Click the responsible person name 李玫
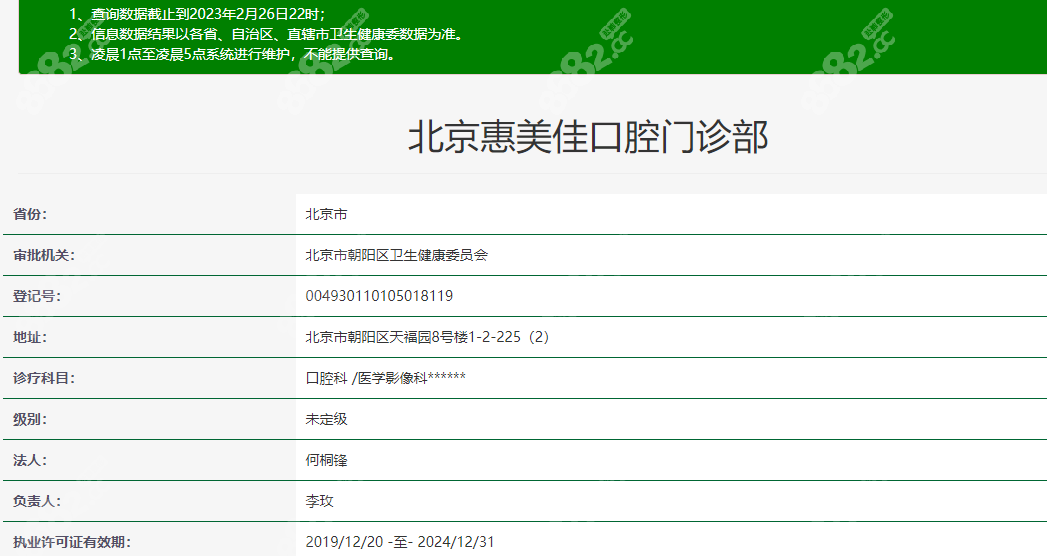 pos(319,501)
